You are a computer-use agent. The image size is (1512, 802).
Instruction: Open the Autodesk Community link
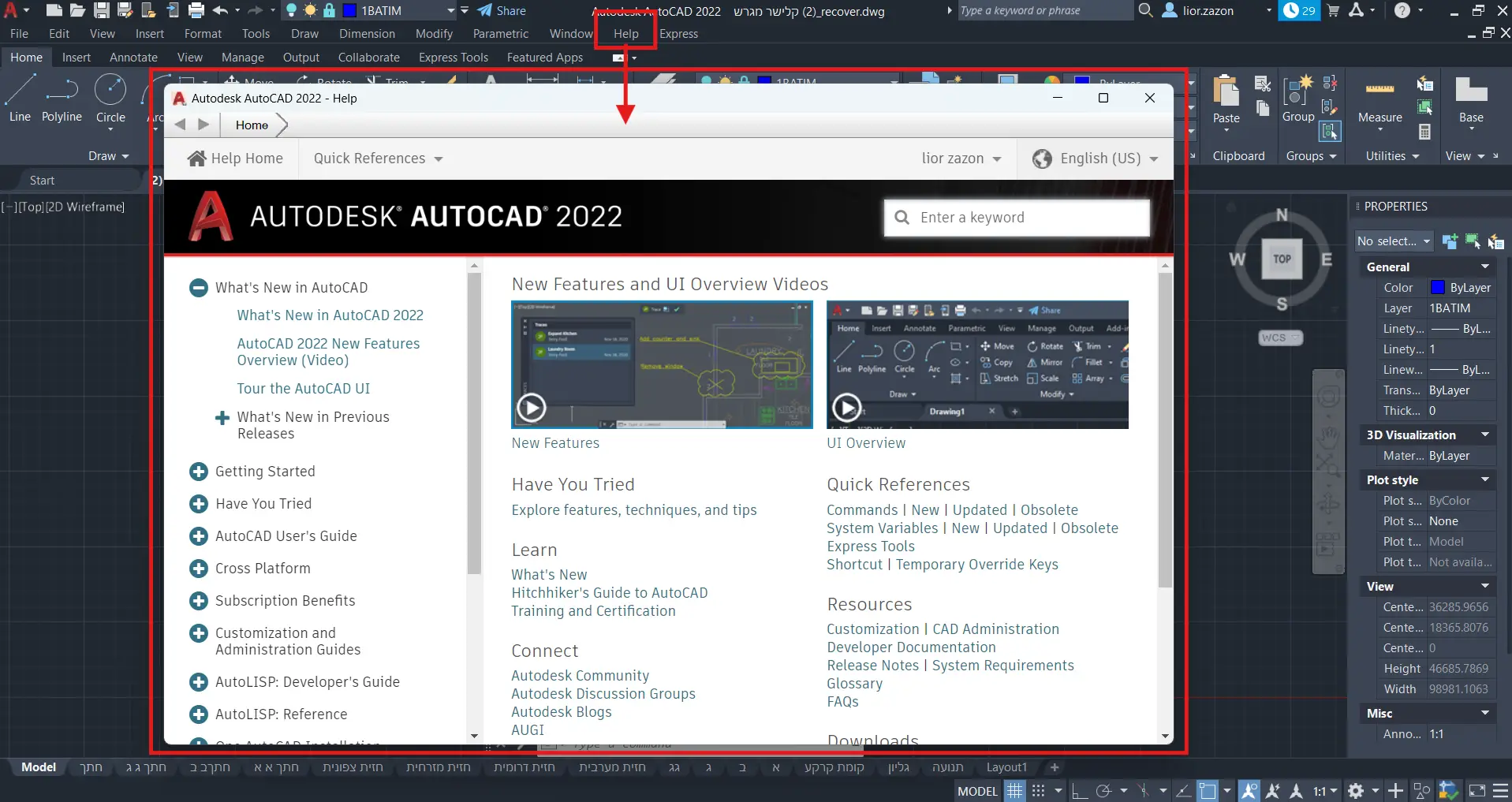click(580, 676)
